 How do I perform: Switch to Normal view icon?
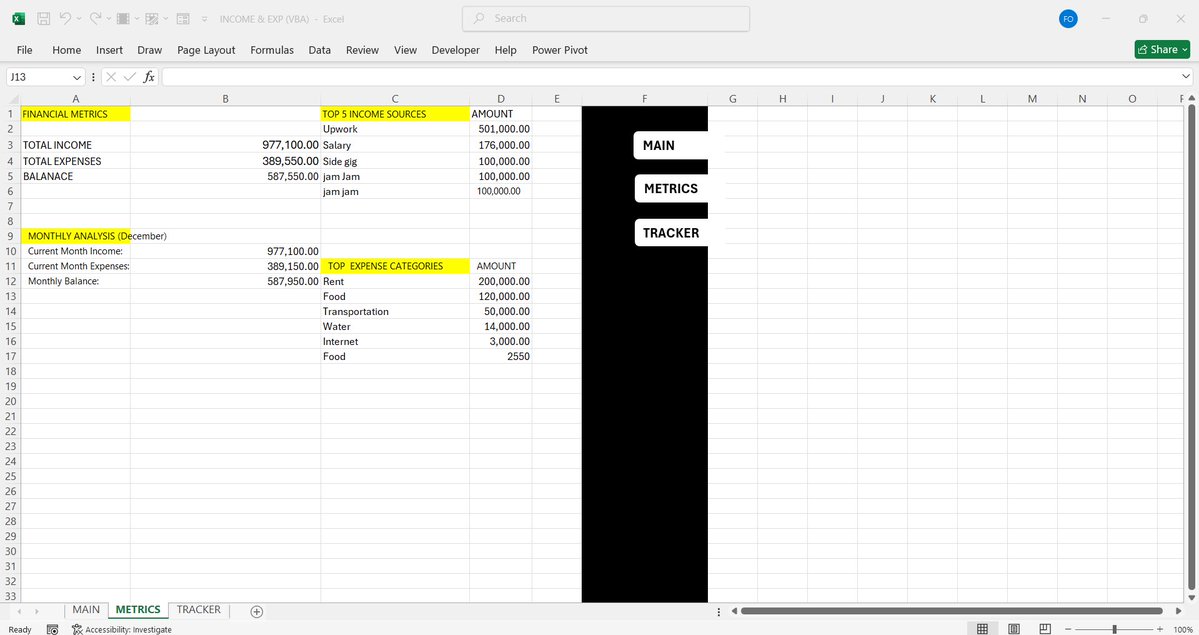click(x=983, y=629)
